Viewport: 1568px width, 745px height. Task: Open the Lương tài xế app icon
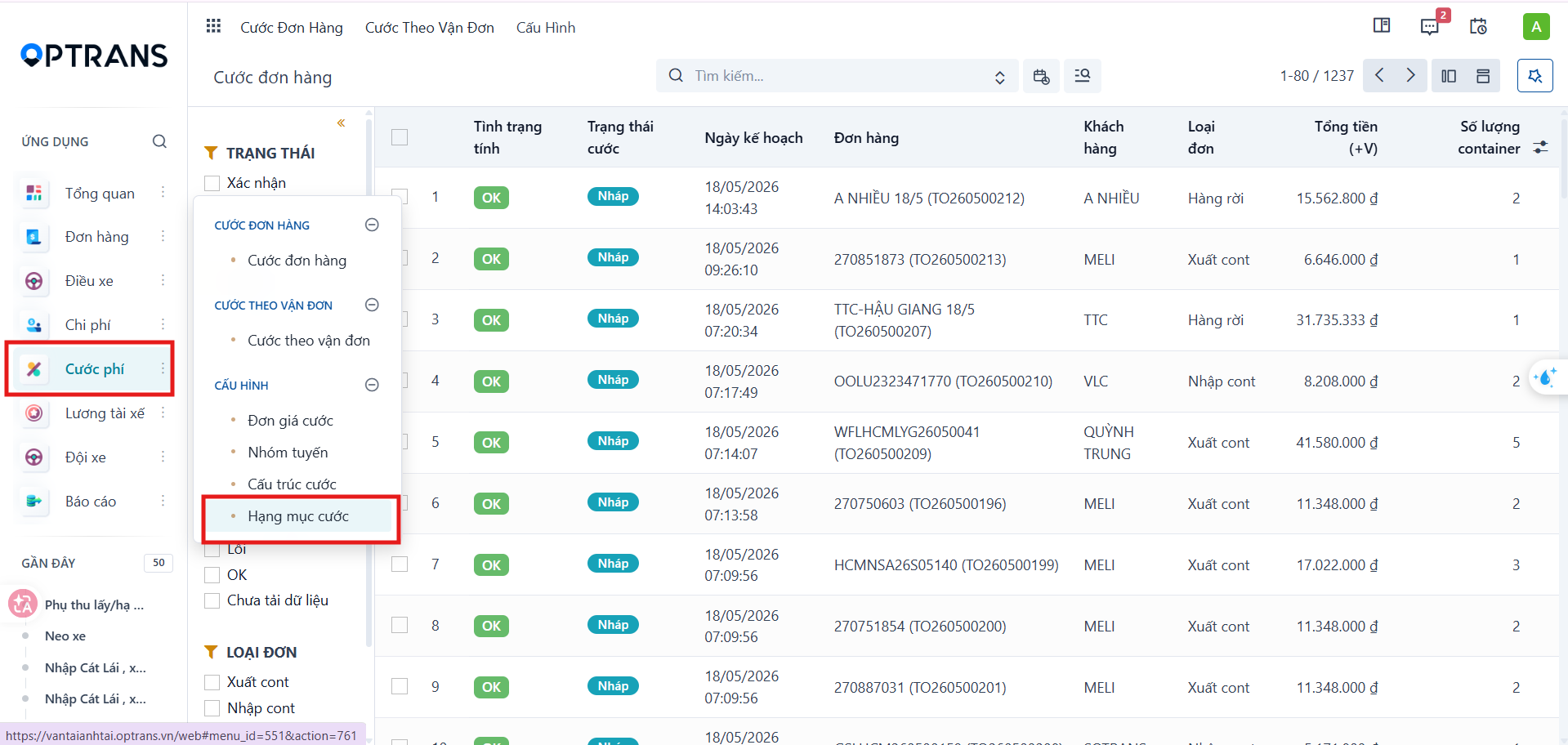34,413
